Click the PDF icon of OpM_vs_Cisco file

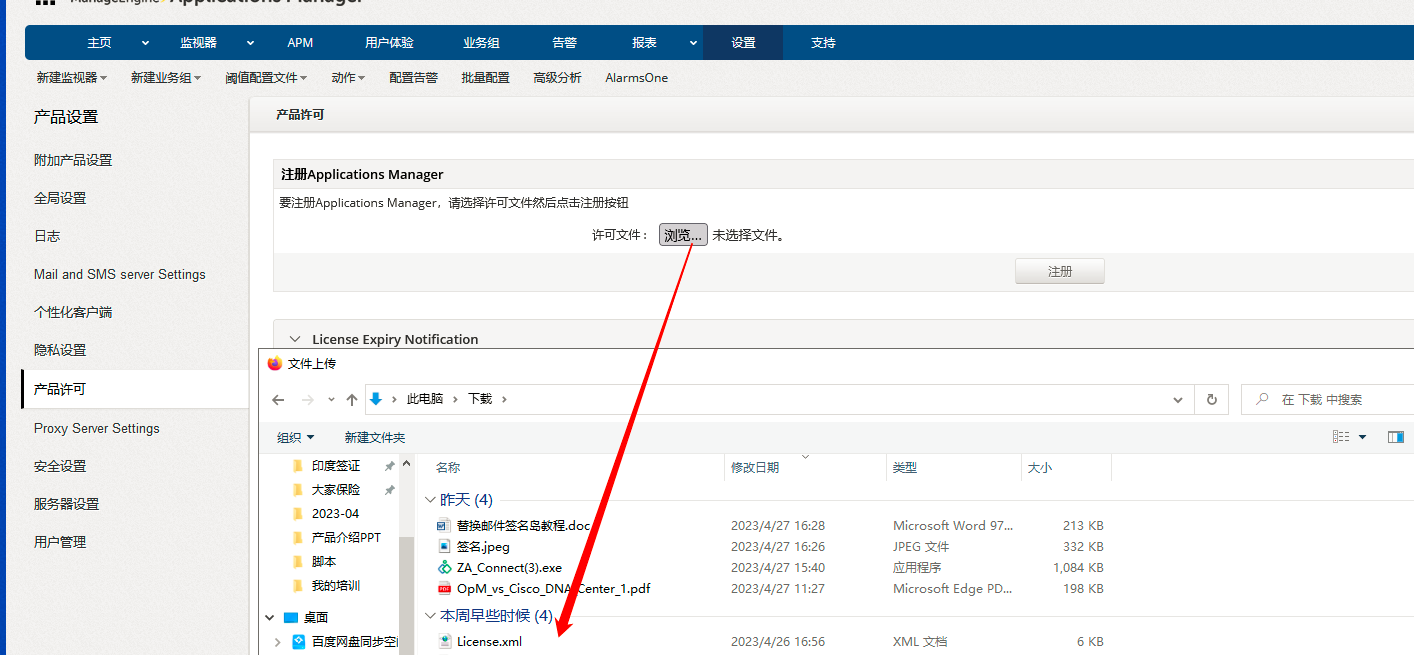click(445, 588)
